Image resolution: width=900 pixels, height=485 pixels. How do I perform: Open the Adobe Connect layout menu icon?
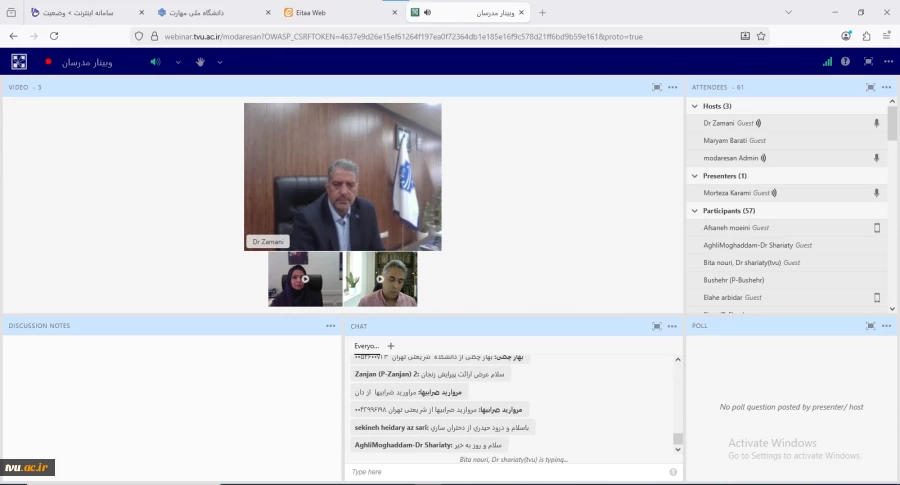click(19, 61)
